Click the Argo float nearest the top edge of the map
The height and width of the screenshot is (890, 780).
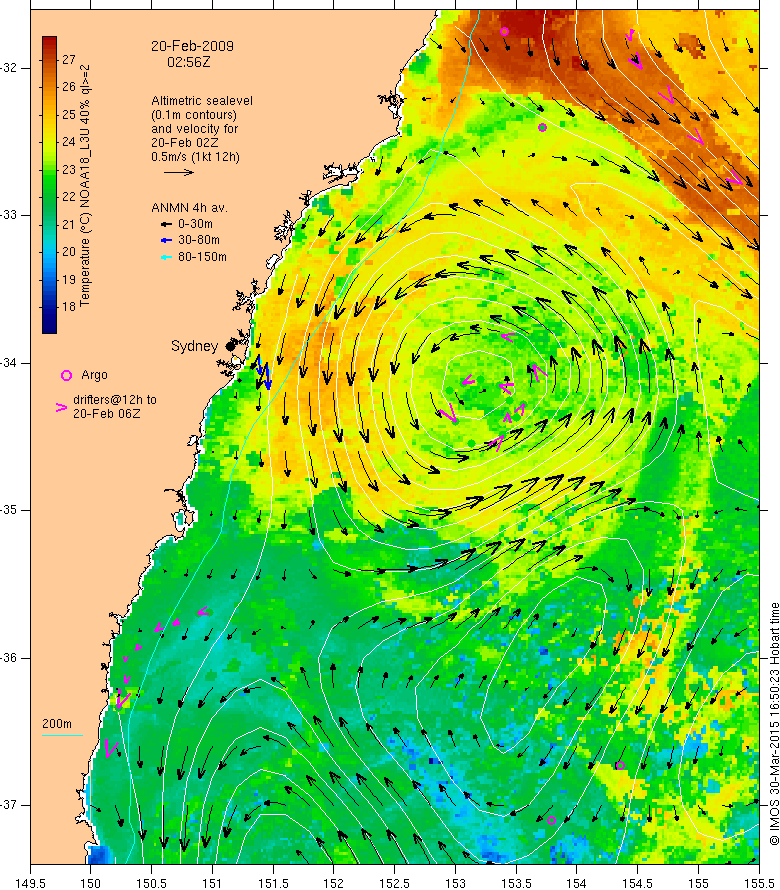coord(504,31)
